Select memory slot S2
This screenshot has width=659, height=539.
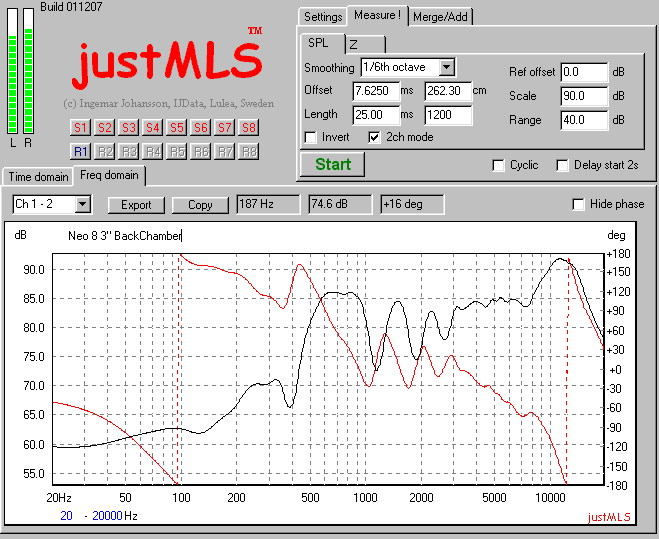point(104,127)
